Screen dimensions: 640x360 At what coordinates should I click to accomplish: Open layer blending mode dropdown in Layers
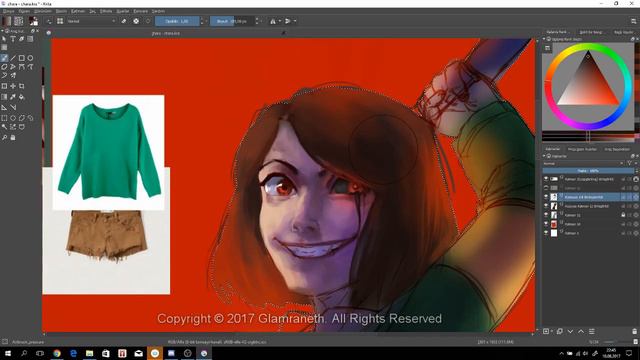pyautogui.click(x=583, y=164)
